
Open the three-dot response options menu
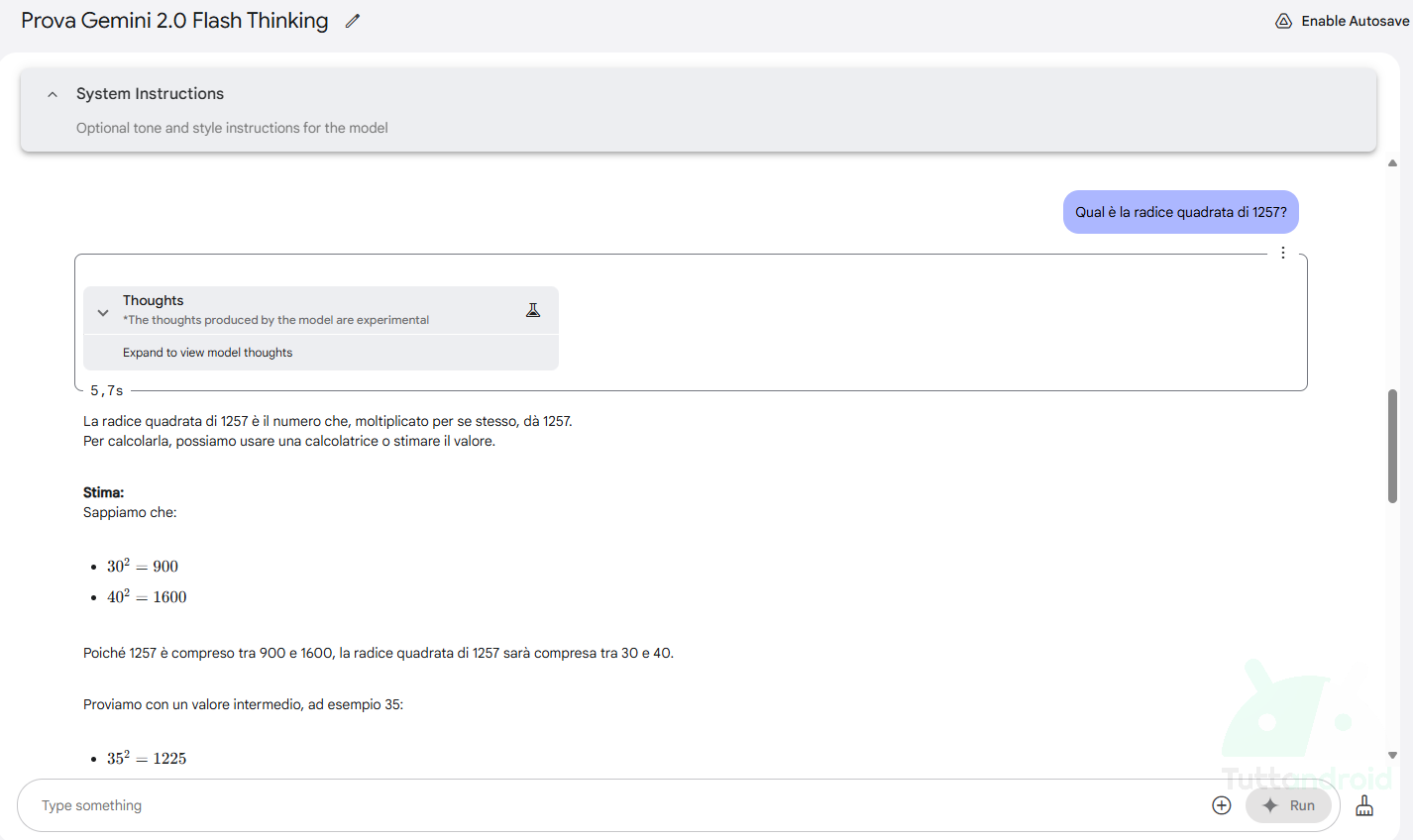pos(1283,253)
